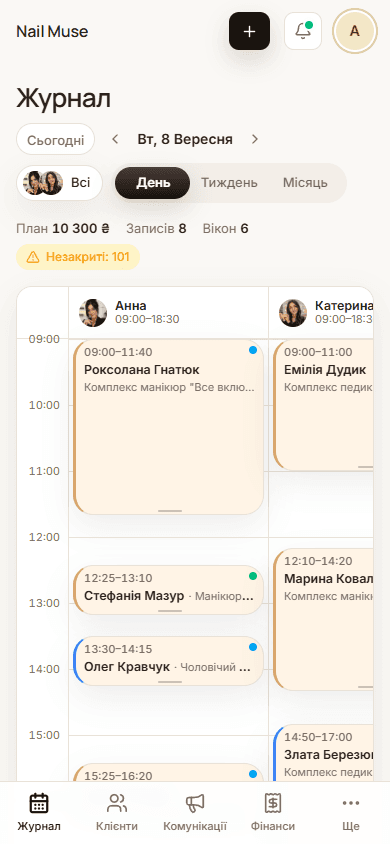The height and width of the screenshot is (844, 390).
Task: Switch view to День
Action: pos(153,183)
